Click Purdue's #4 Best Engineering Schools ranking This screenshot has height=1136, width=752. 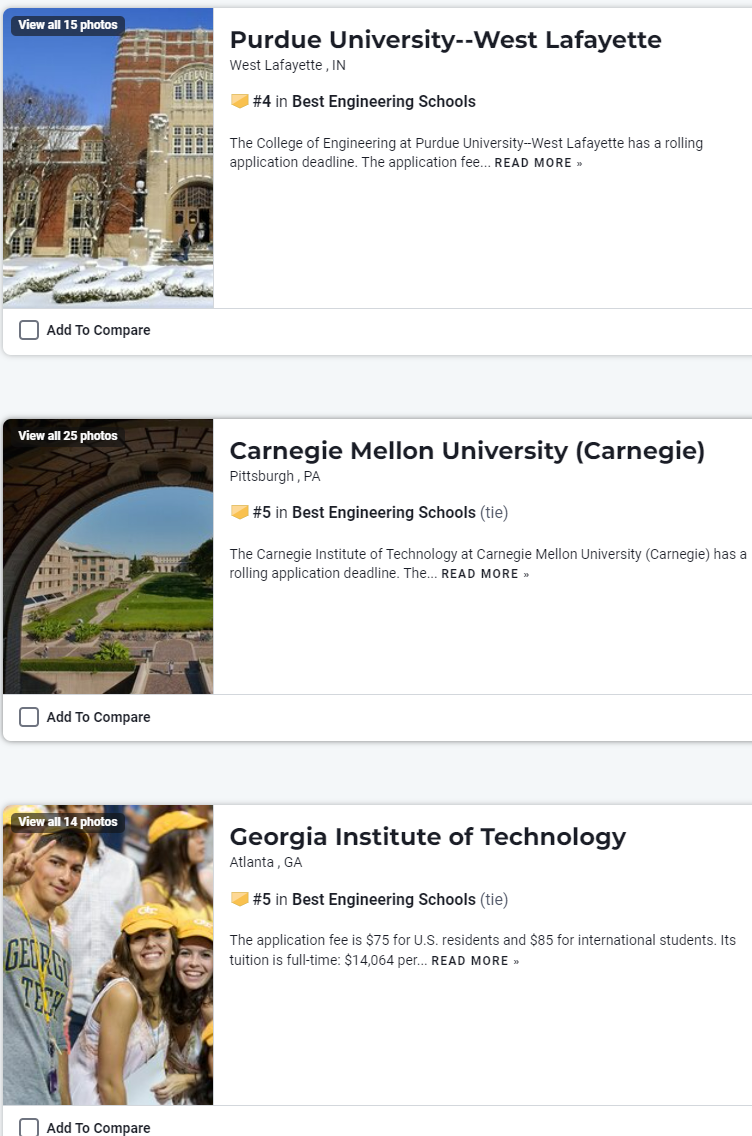pos(364,101)
